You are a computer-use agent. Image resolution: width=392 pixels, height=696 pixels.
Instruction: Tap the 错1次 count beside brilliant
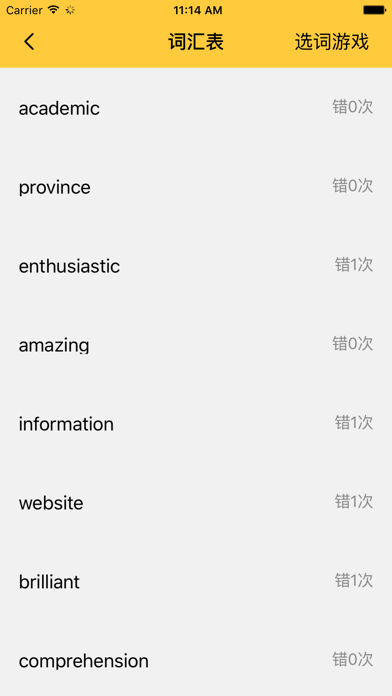pos(354,581)
